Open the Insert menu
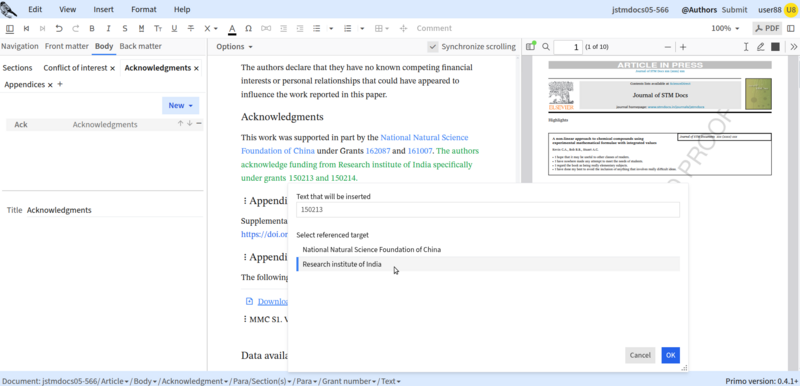 click(104, 10)
